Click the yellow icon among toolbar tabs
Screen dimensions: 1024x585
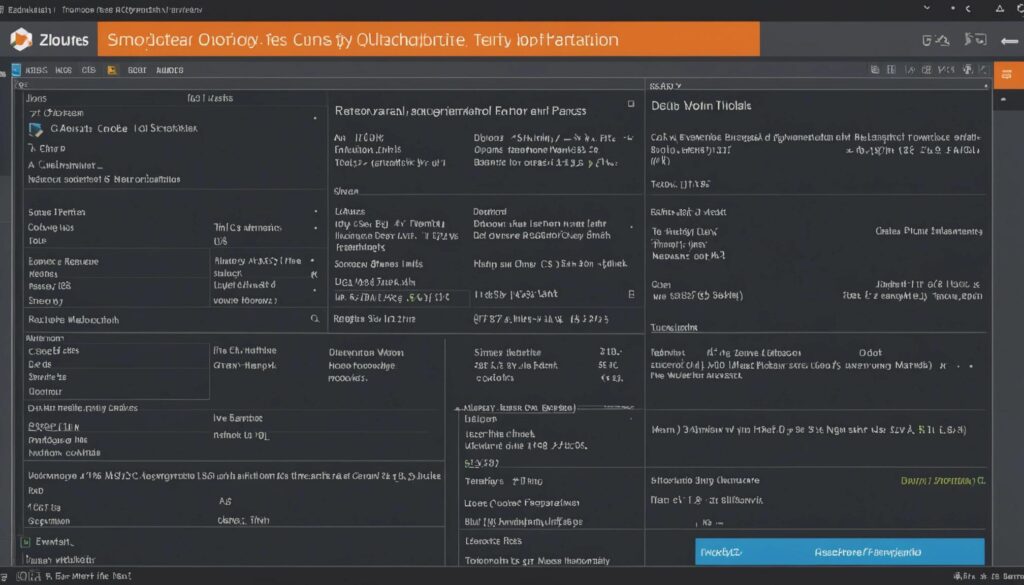112,70
